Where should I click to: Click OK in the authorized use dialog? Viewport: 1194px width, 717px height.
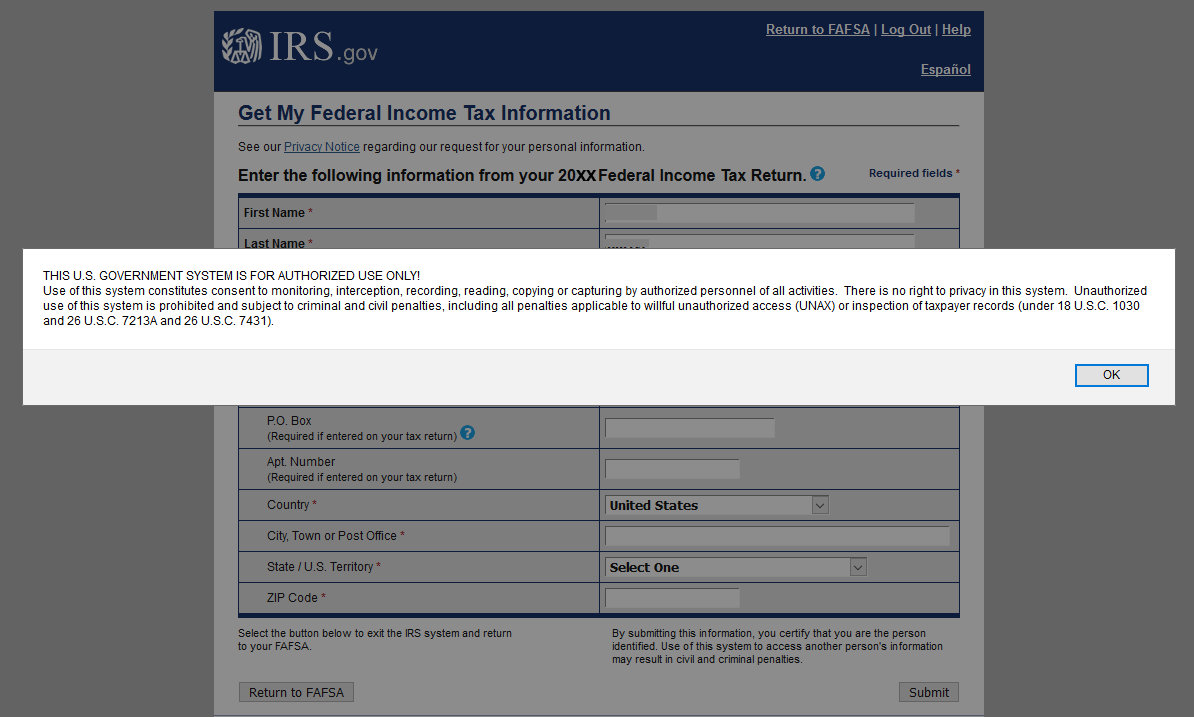click(1111, 375)
